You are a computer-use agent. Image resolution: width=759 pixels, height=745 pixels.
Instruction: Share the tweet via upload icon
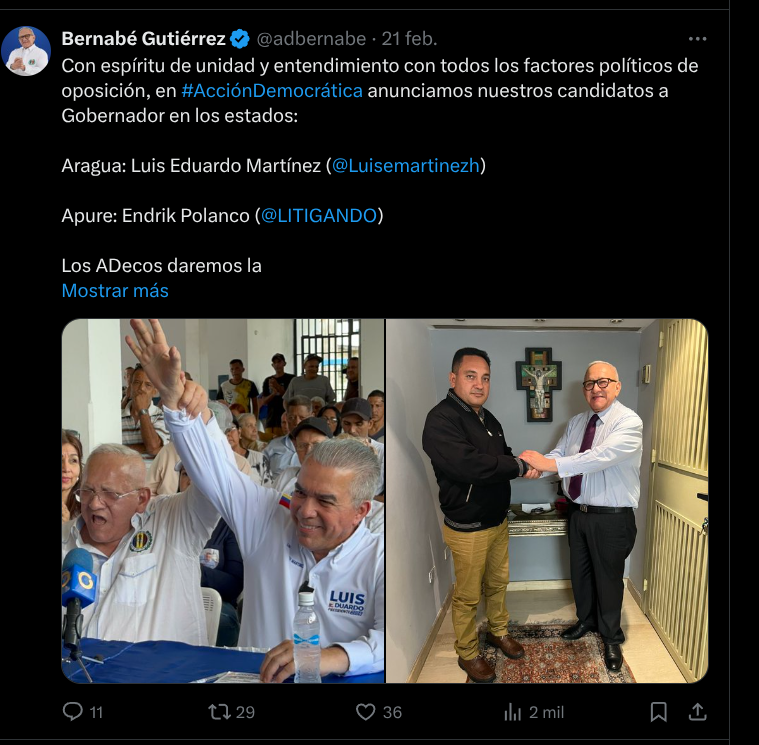point(698,712)
